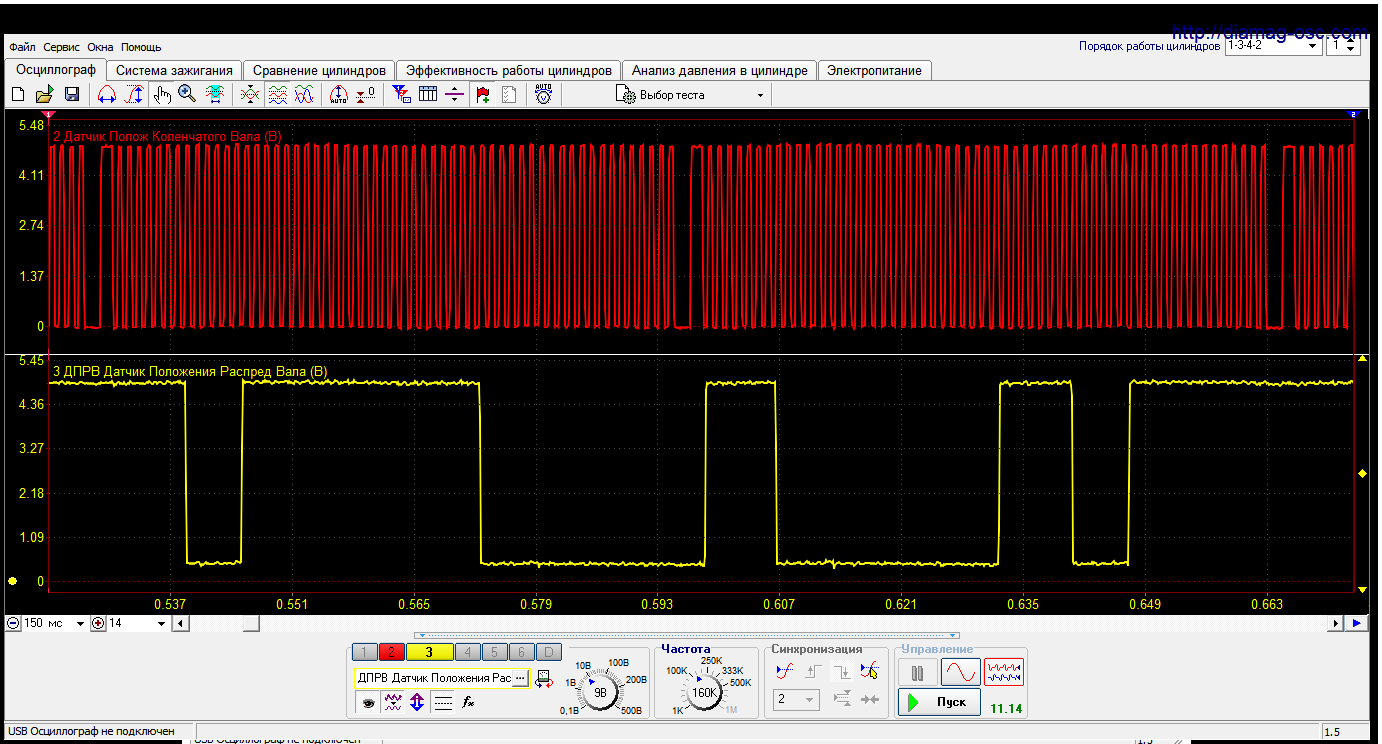Open channel name options ellipsis button
Viewport: 1382px width, 744px height.
[x=520, y=678]
